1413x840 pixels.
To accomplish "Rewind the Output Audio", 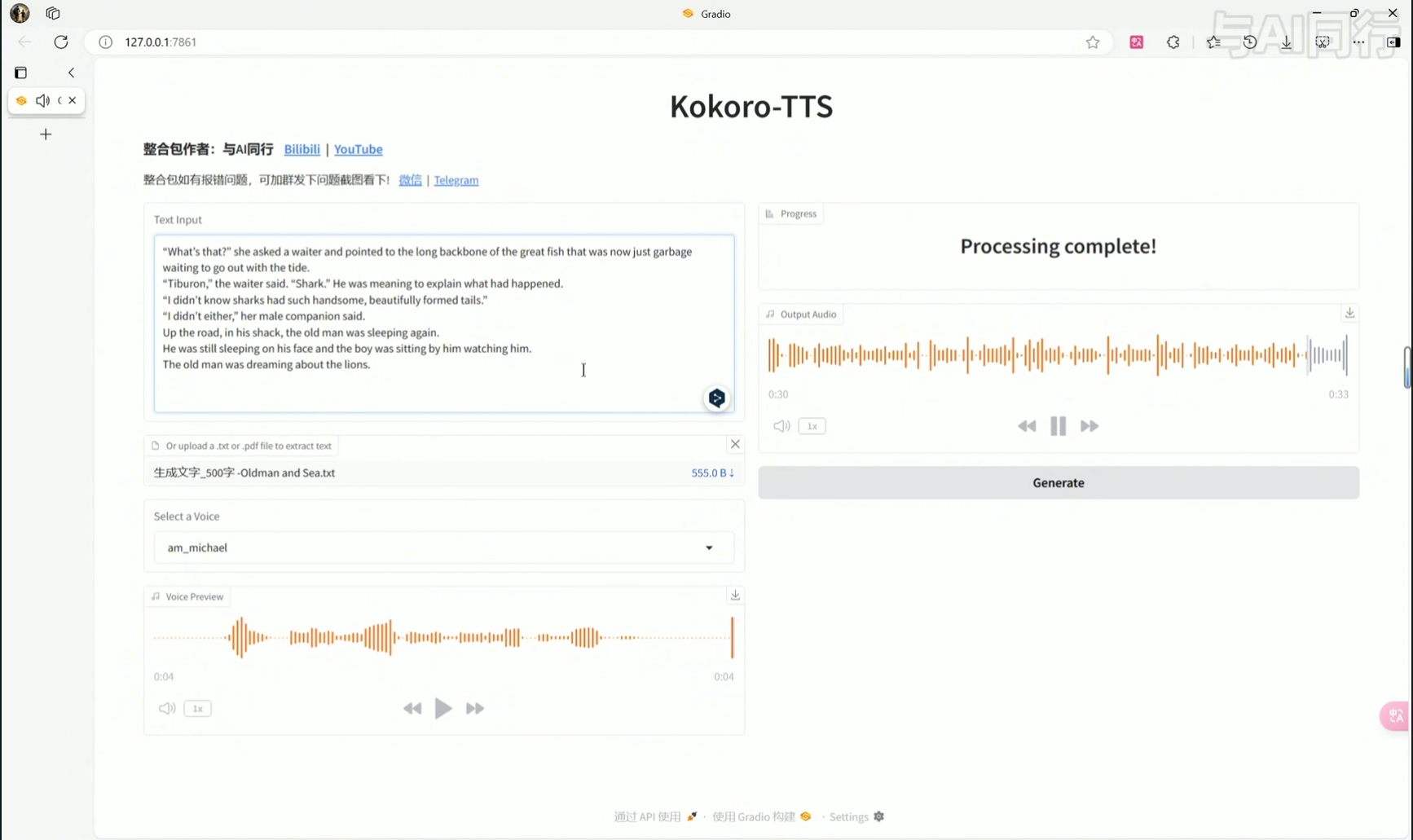I will click(1027, 426).
